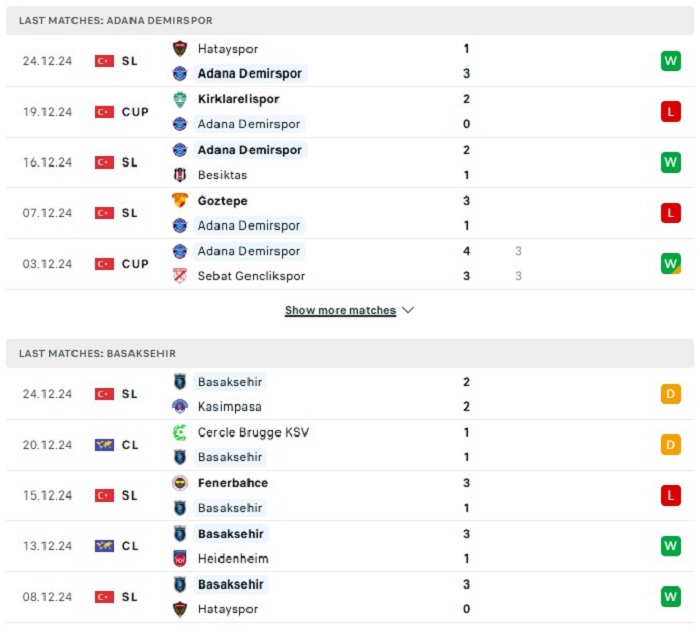
Task: Click the chevron next to Show more matches
Action: click(x=408, y=310)
